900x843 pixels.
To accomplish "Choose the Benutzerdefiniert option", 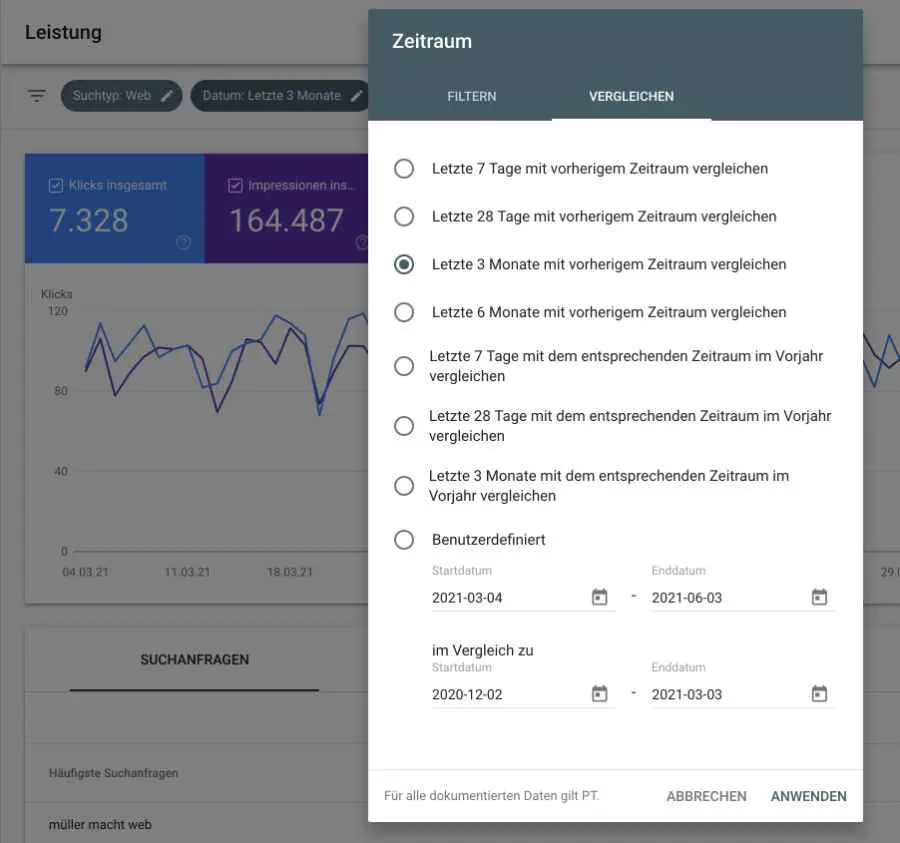I will 404,539.
